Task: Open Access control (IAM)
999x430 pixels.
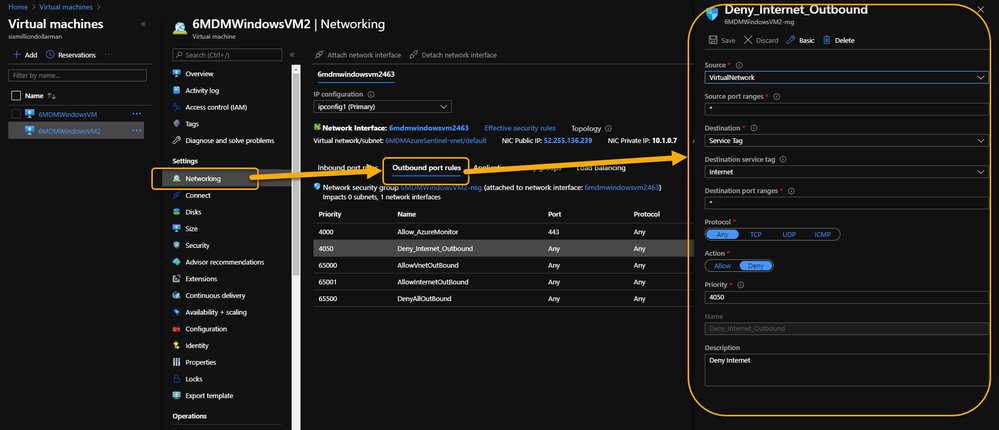Action: 215,107
